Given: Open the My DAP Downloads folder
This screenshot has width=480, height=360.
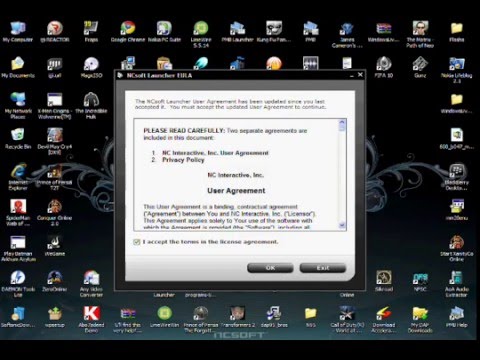Looking at the screenshot, I should tap(420, 319).
